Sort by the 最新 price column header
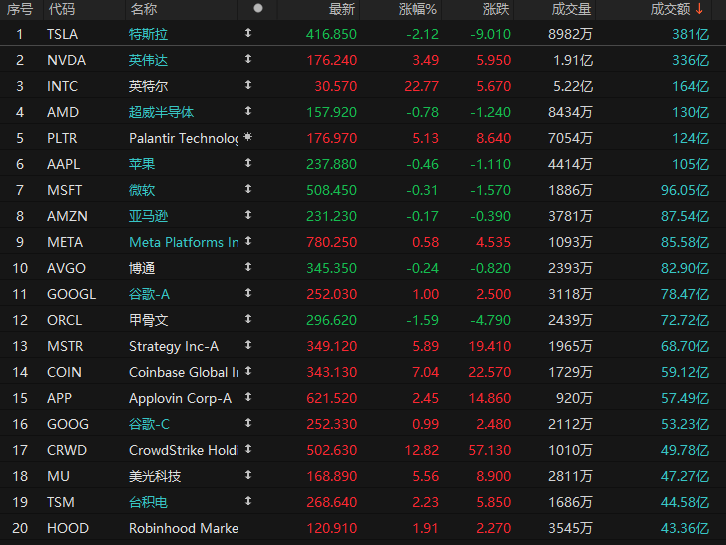Screen dimensions: 726x545 pyautogui.click(x=342, y=9)
